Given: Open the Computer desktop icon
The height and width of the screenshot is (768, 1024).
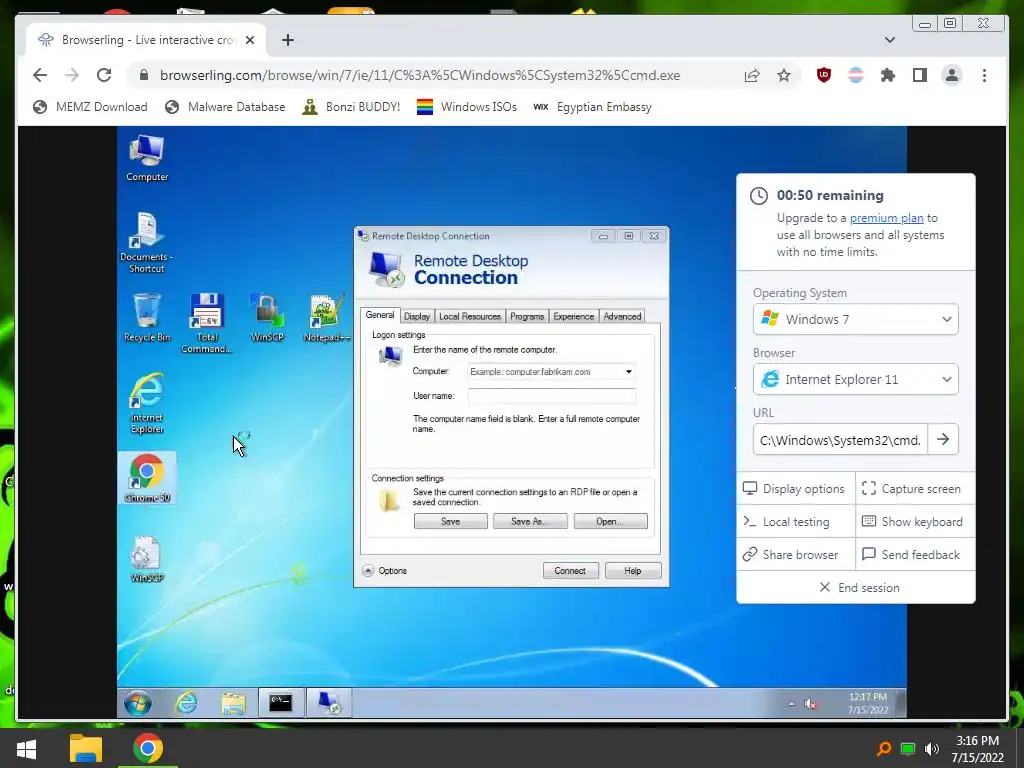Looking at the screenshot, I should [147, 158].
